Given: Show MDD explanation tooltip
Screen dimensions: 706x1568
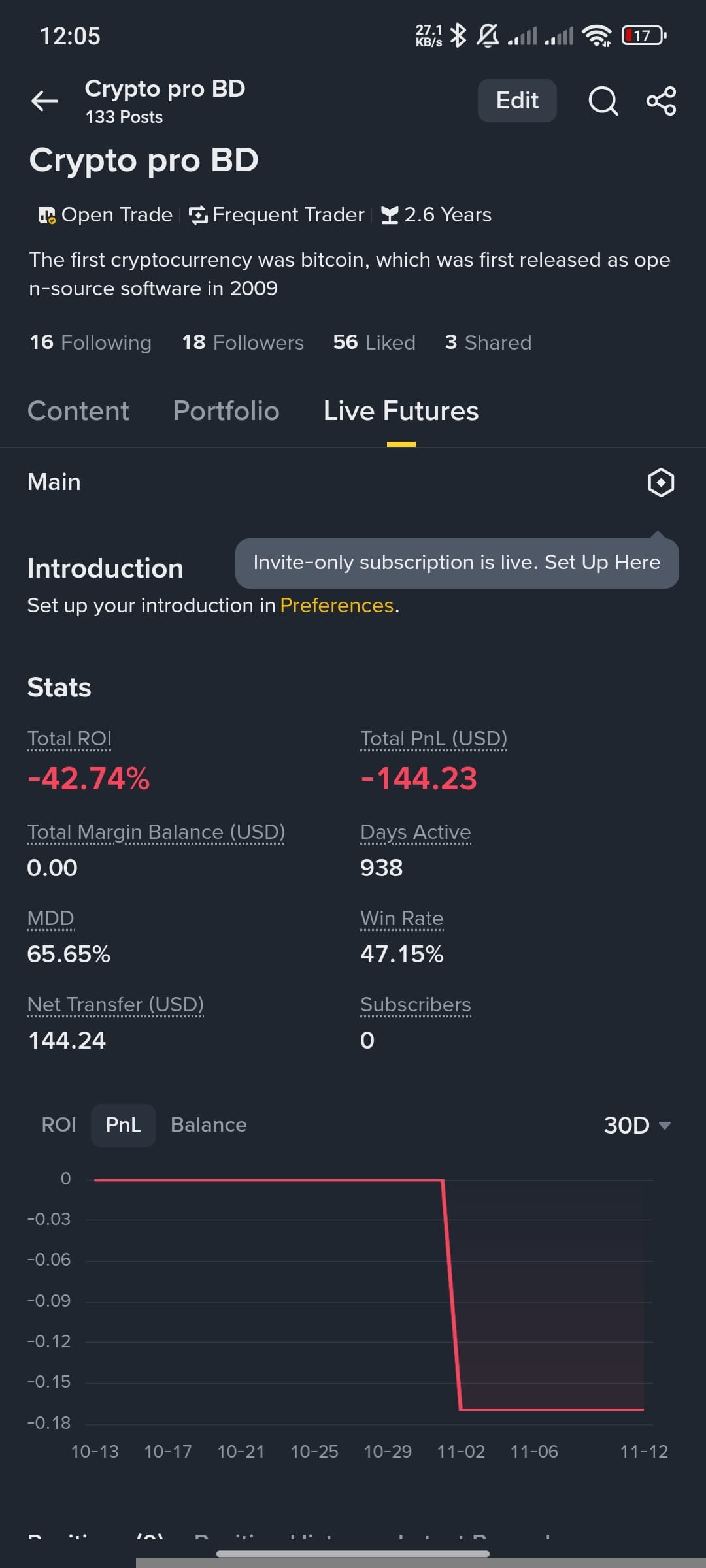Looking at the screenshot, I should [x=50, y=919].
